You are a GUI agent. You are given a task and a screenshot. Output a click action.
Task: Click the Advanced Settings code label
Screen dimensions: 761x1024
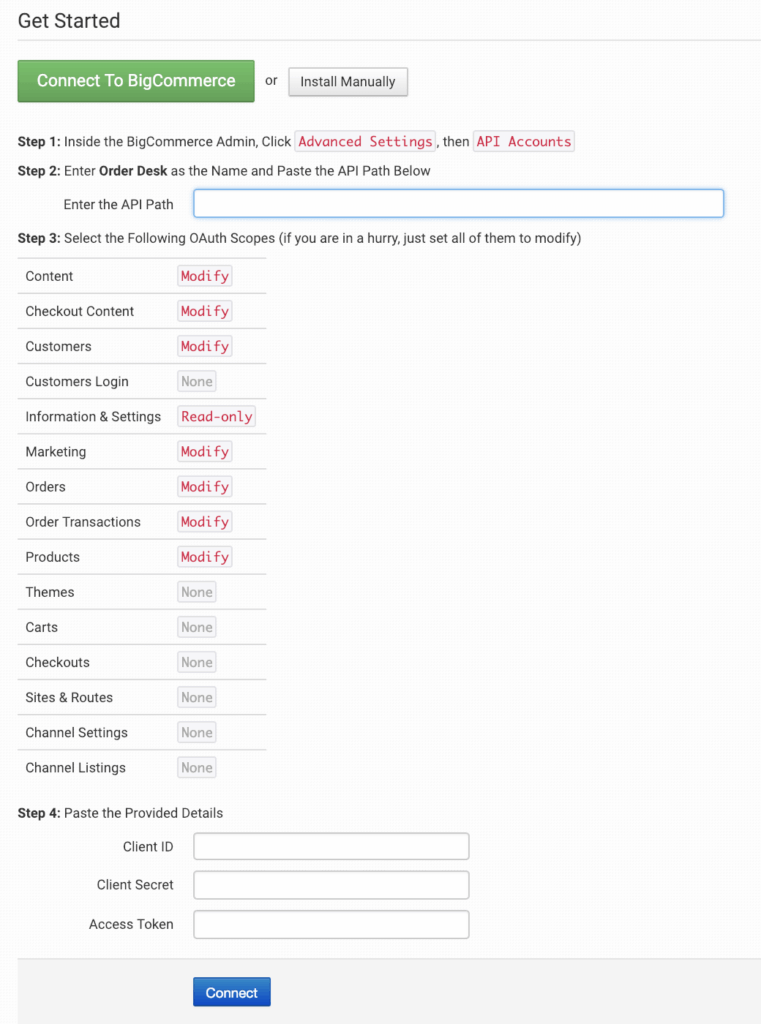tap(366, 142)
